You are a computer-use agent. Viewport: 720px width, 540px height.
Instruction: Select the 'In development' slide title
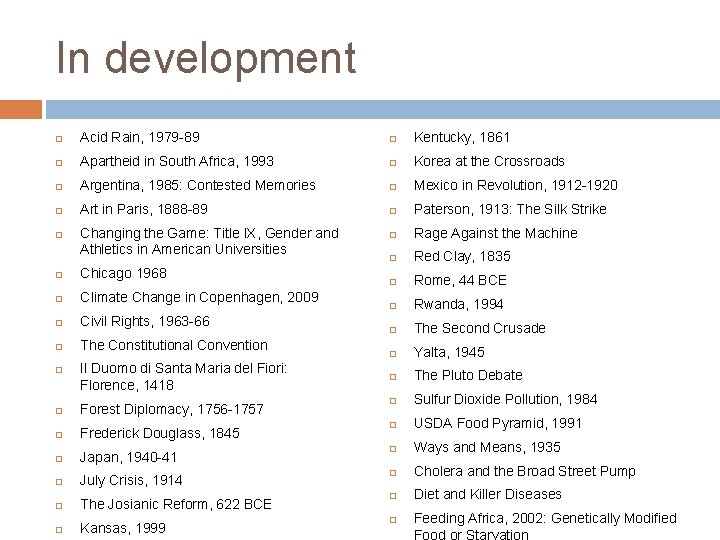[x=206, y=59]
